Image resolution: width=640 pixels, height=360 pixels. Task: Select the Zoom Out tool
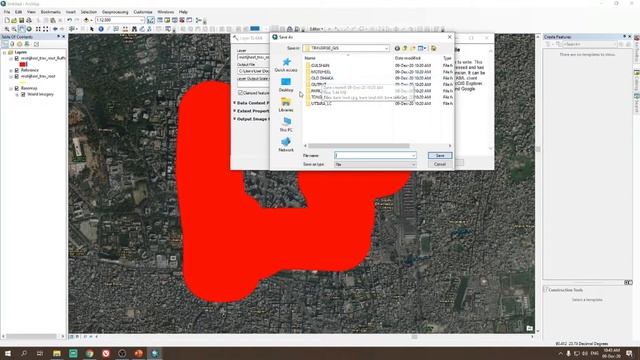point(14,29)
